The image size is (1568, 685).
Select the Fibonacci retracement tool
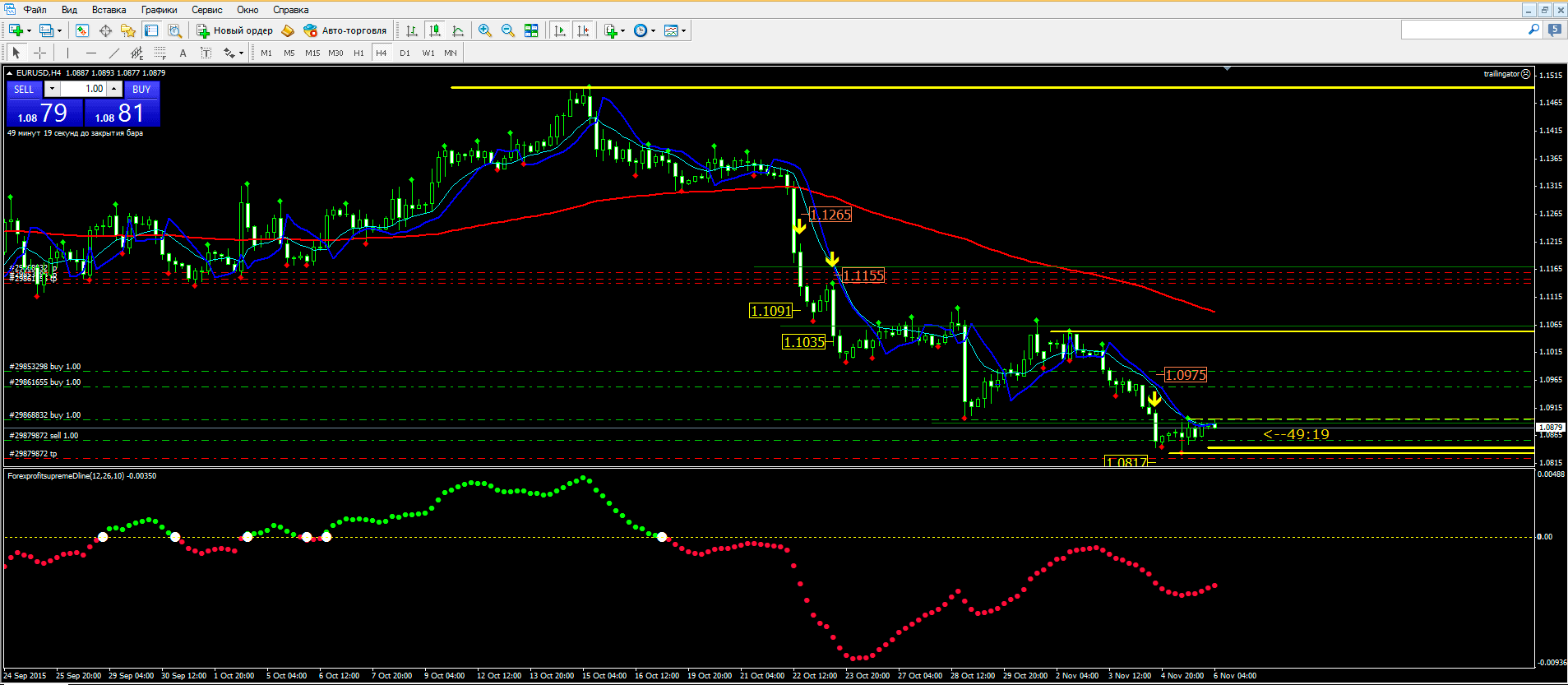point(160,53)
